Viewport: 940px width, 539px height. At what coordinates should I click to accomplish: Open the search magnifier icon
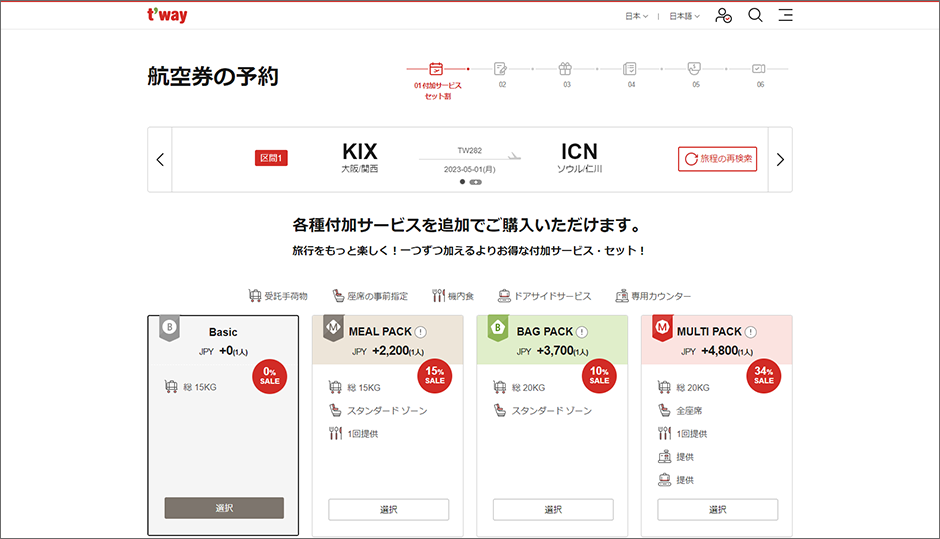[755, 15]
